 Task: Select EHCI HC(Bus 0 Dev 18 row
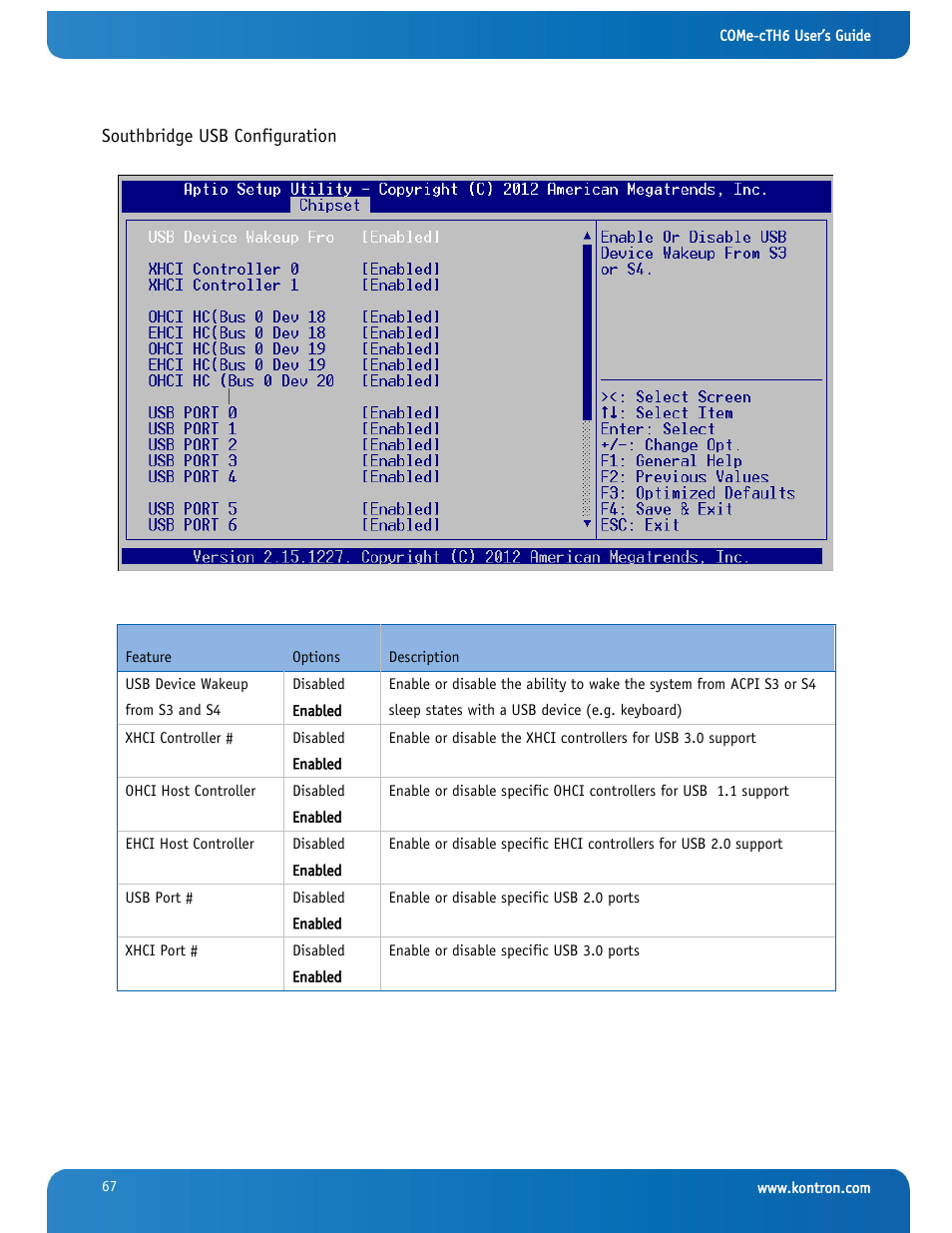[x=294, y=333]
